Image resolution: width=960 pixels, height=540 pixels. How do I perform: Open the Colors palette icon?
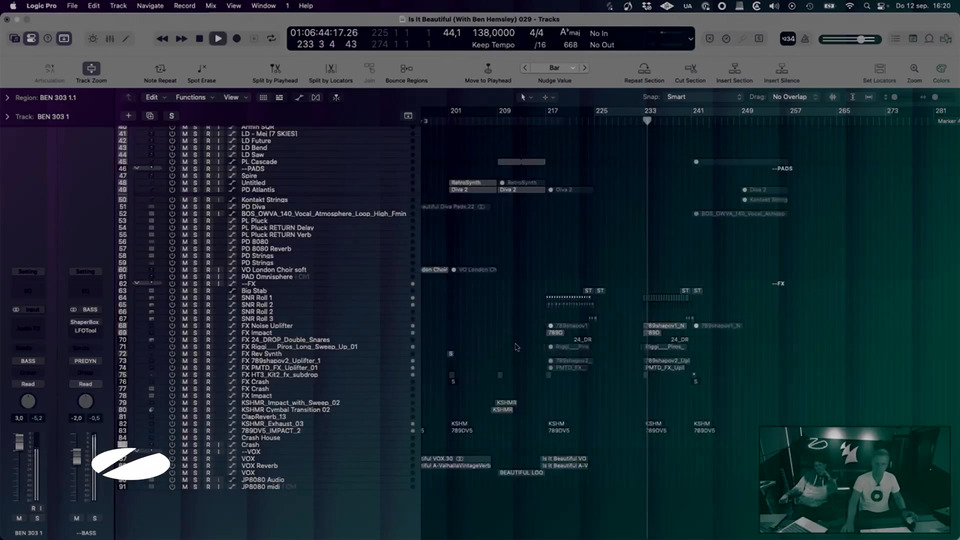(x=941, y=68)
